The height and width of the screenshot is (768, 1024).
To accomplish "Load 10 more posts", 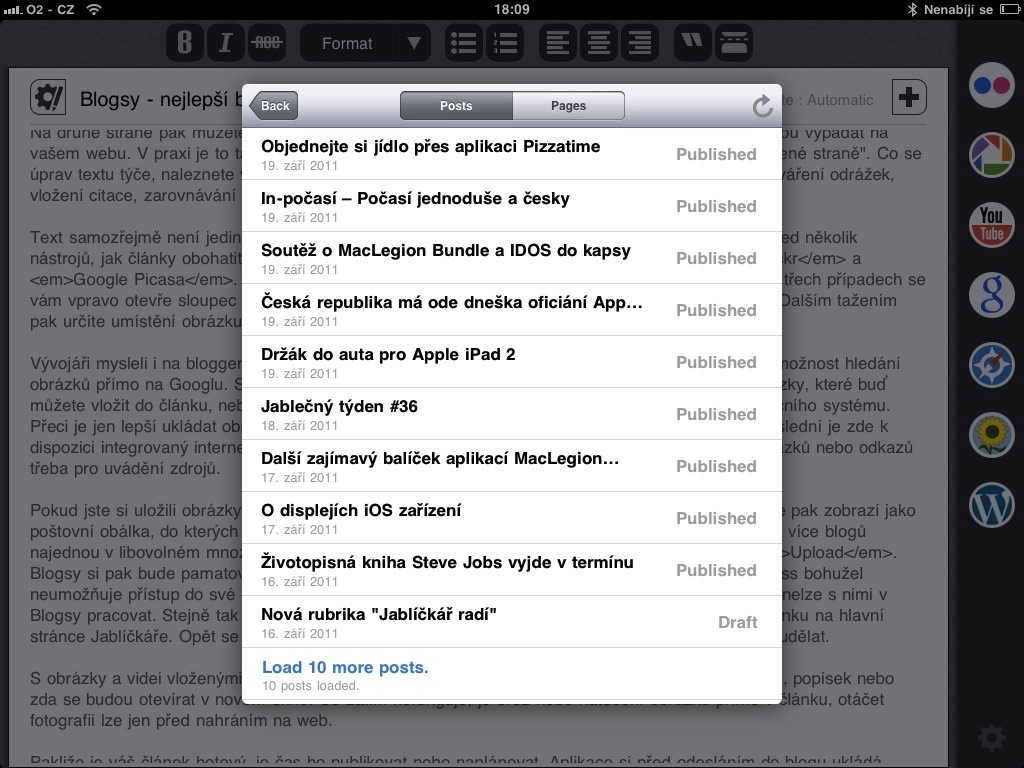I will point(345,668).
